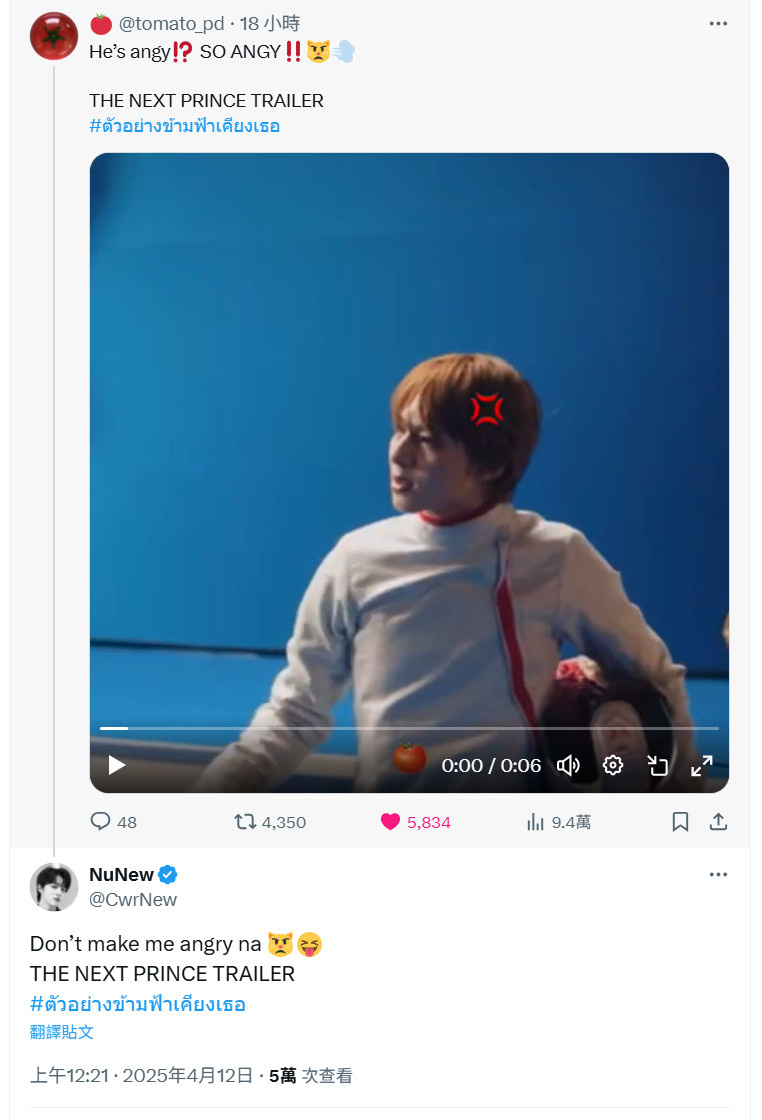
Task: Repost the tweet with 4,350 reposts
Action: [x=270, y=821]
